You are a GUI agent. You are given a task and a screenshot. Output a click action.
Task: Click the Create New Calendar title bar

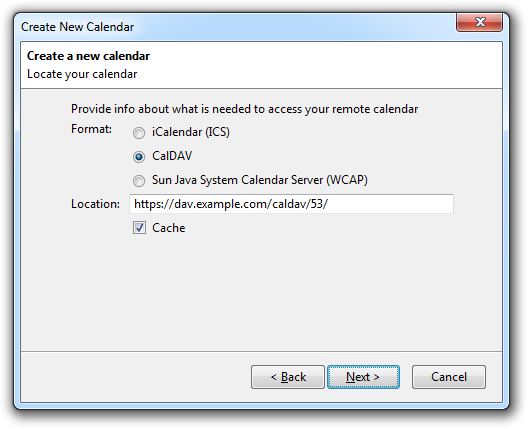[x=236, y=27]
